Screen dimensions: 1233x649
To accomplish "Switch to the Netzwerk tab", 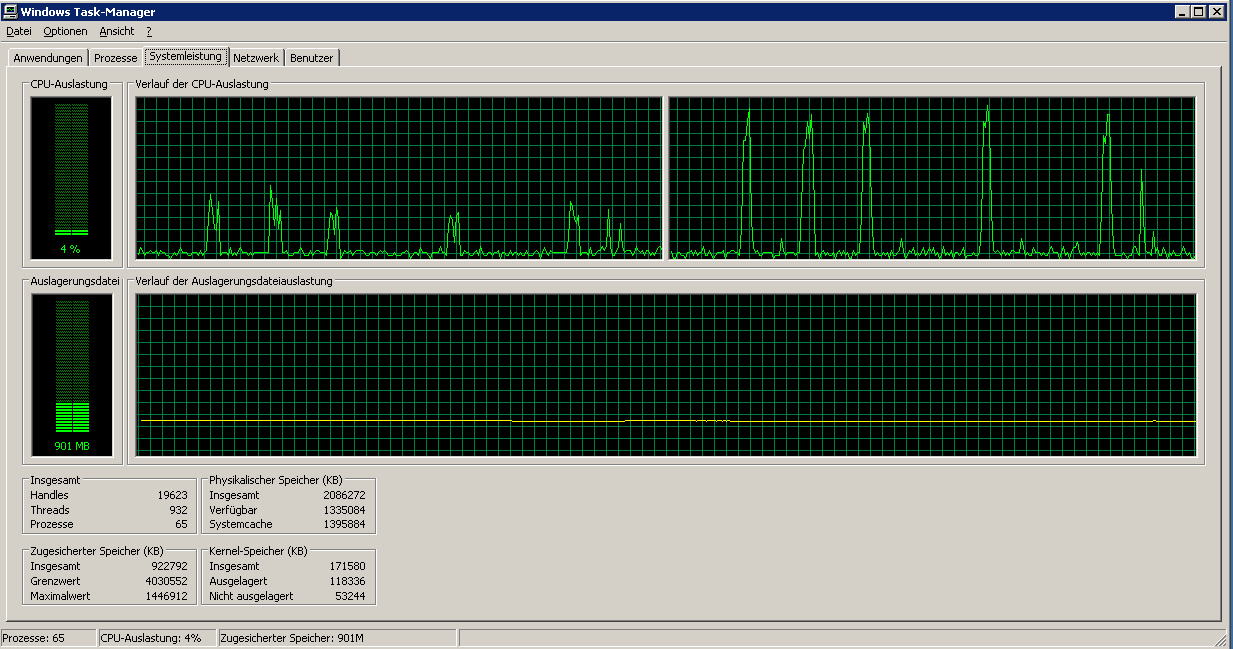I will tap(256, 58).
